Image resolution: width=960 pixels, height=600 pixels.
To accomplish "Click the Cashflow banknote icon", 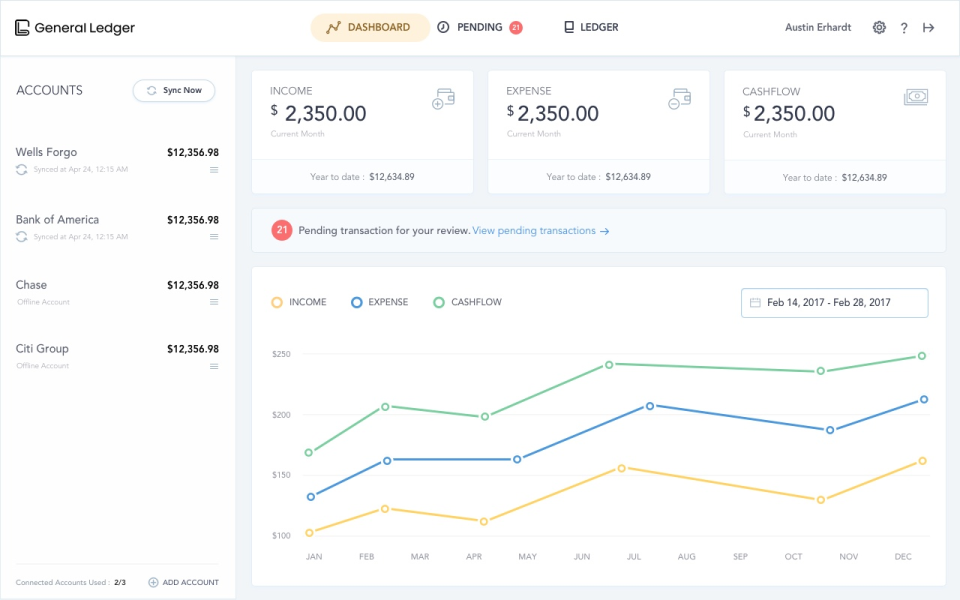I will coord(916,97).
